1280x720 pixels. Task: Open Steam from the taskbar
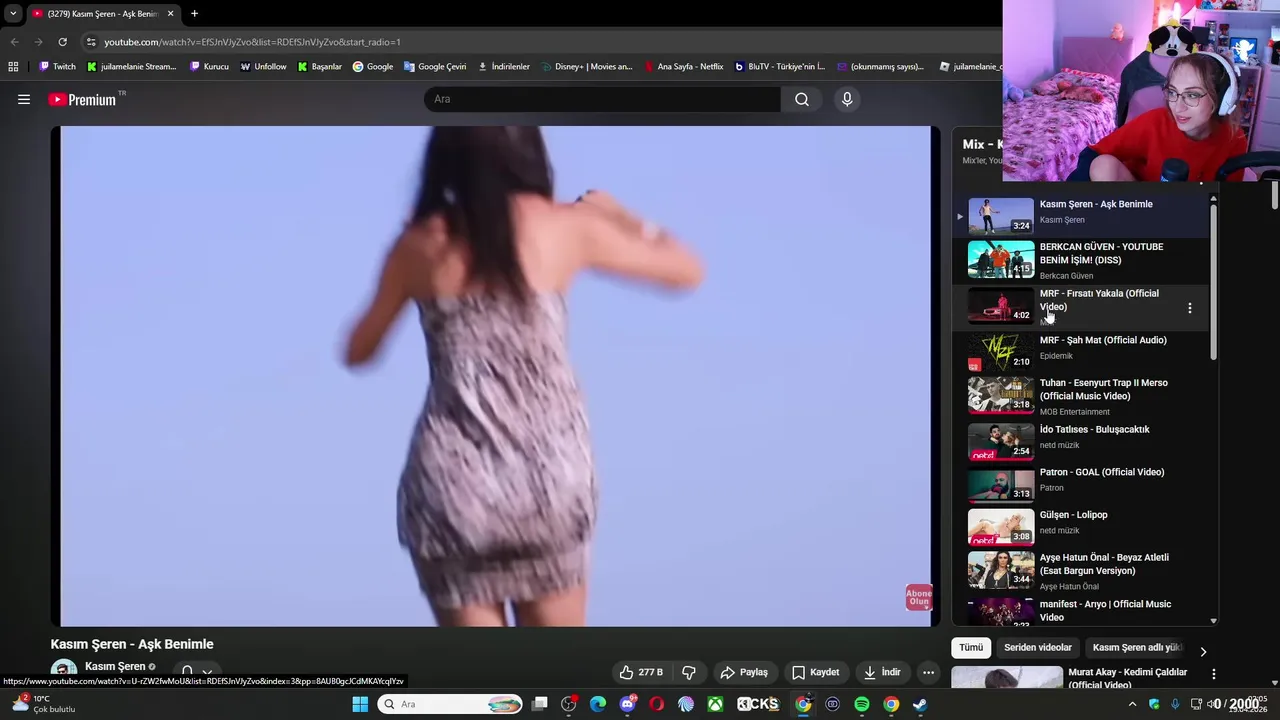920,704
